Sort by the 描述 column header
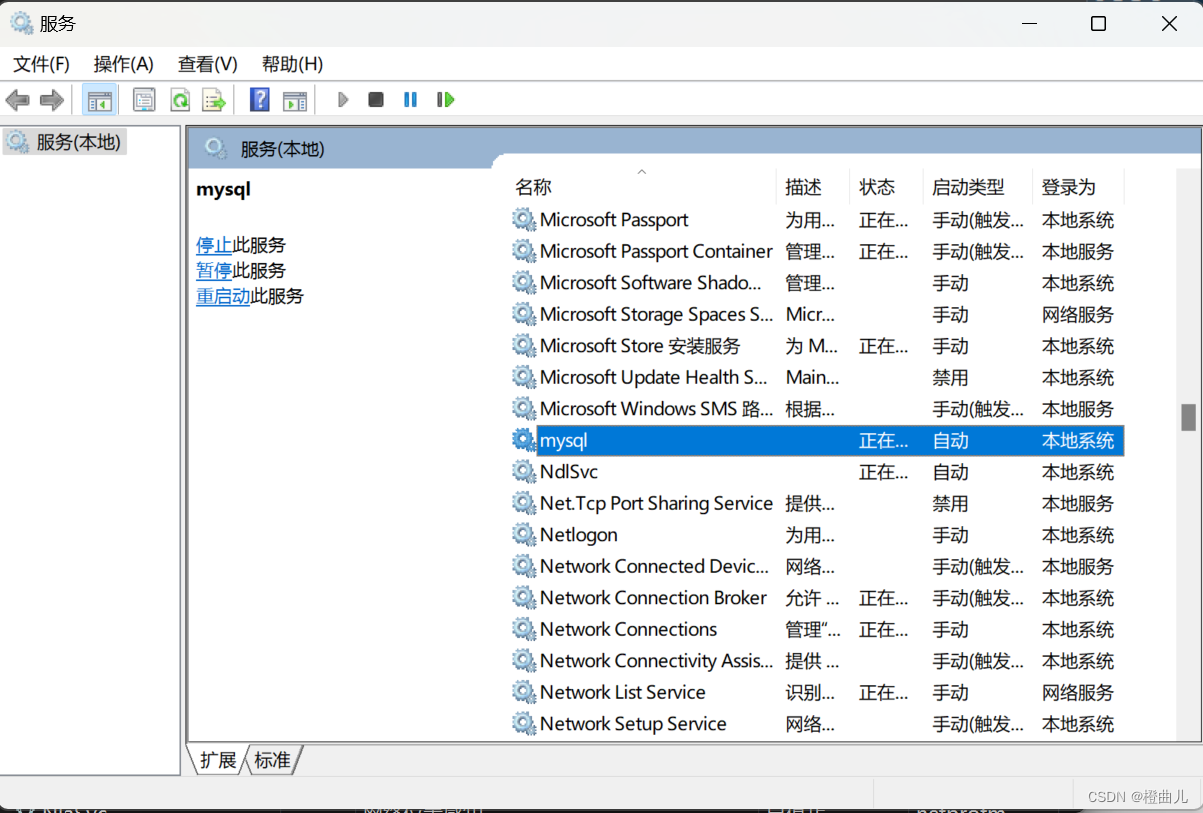This screenshot has height=813, width=1203. (813, 187)
